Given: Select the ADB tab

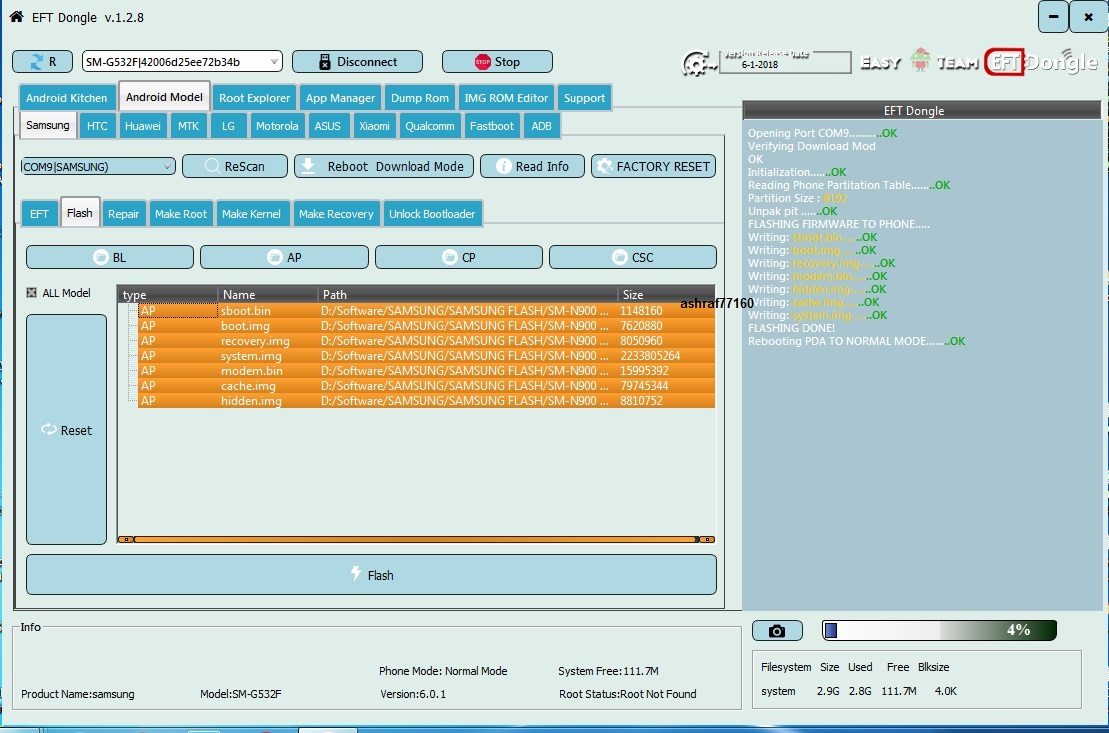Looking at the screenshot, I should (x=541, y=126).
